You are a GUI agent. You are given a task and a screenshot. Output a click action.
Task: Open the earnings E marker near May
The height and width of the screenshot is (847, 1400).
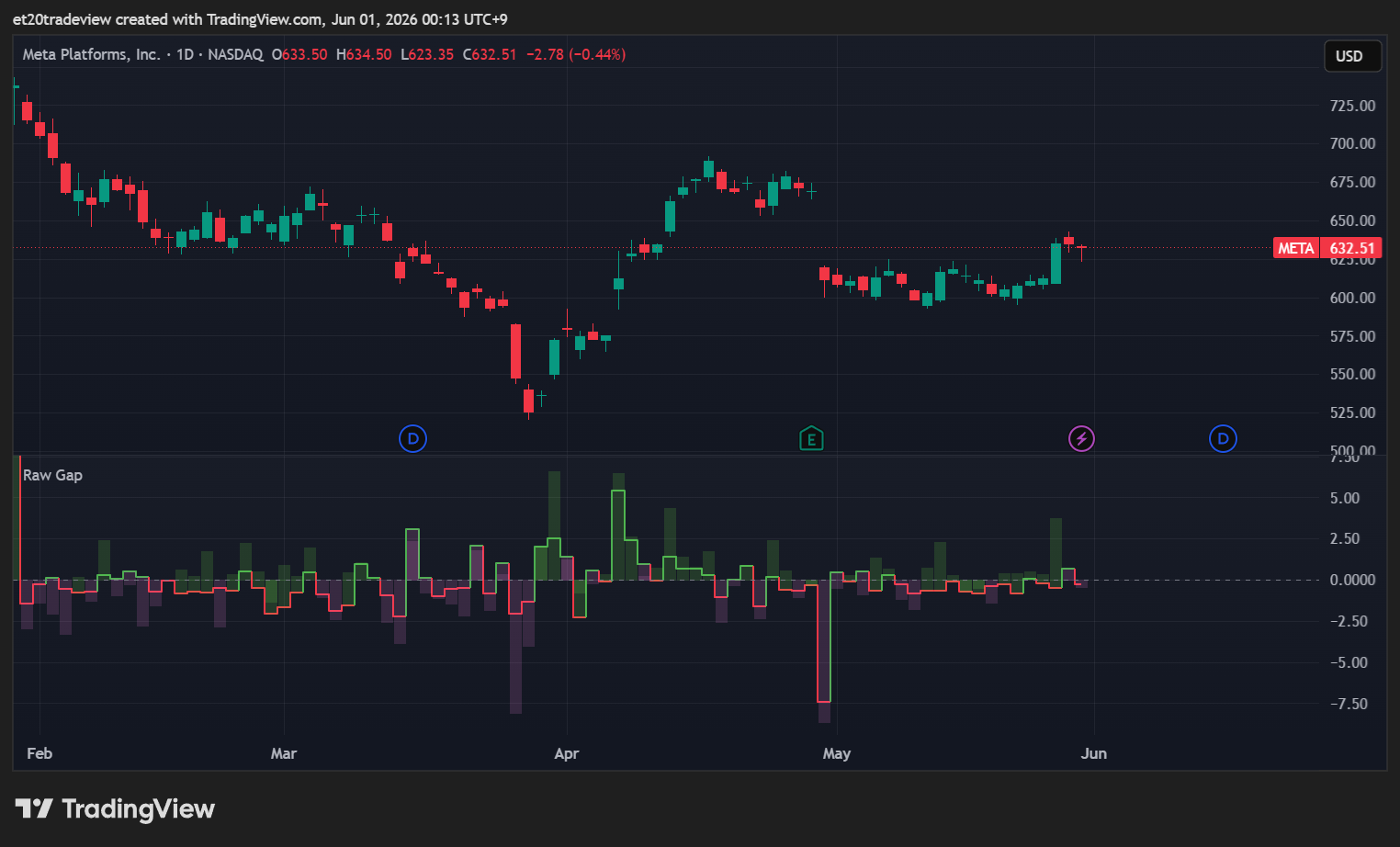click(x=811, y=439)
